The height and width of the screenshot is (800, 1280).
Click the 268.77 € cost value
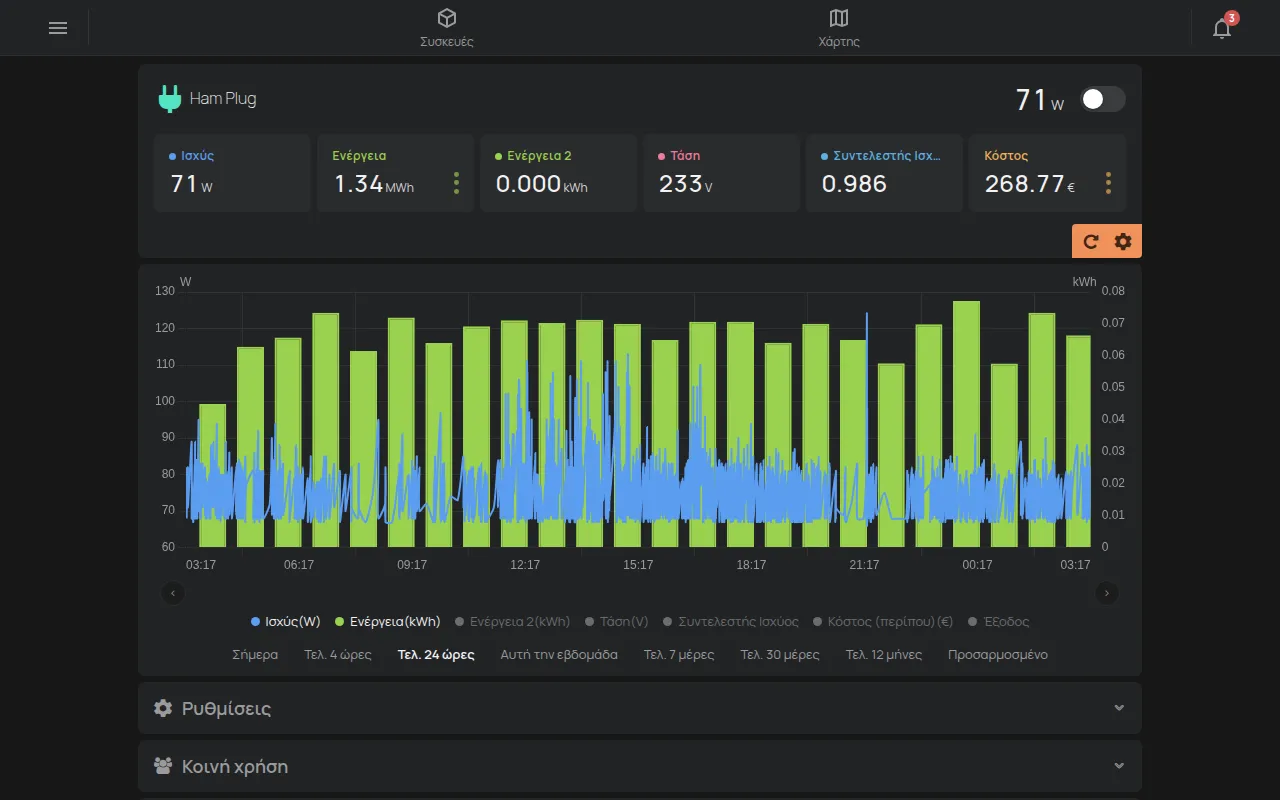coord(1030,184)
